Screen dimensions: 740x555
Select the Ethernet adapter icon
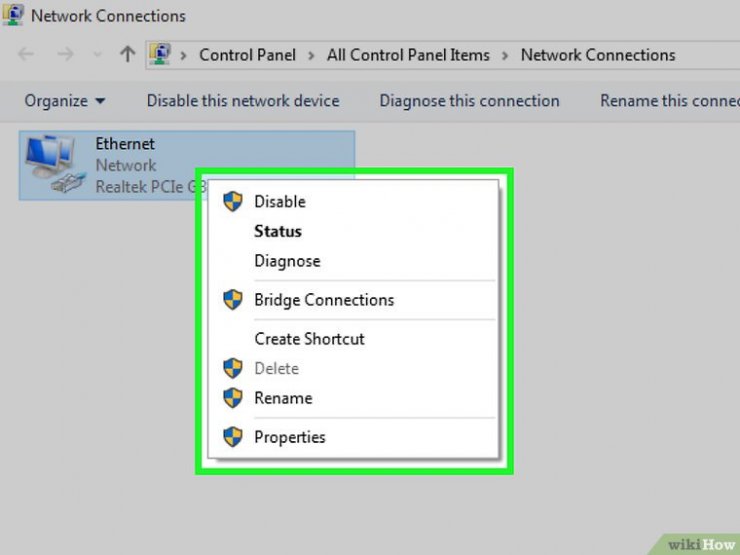[x=55, y=164]
